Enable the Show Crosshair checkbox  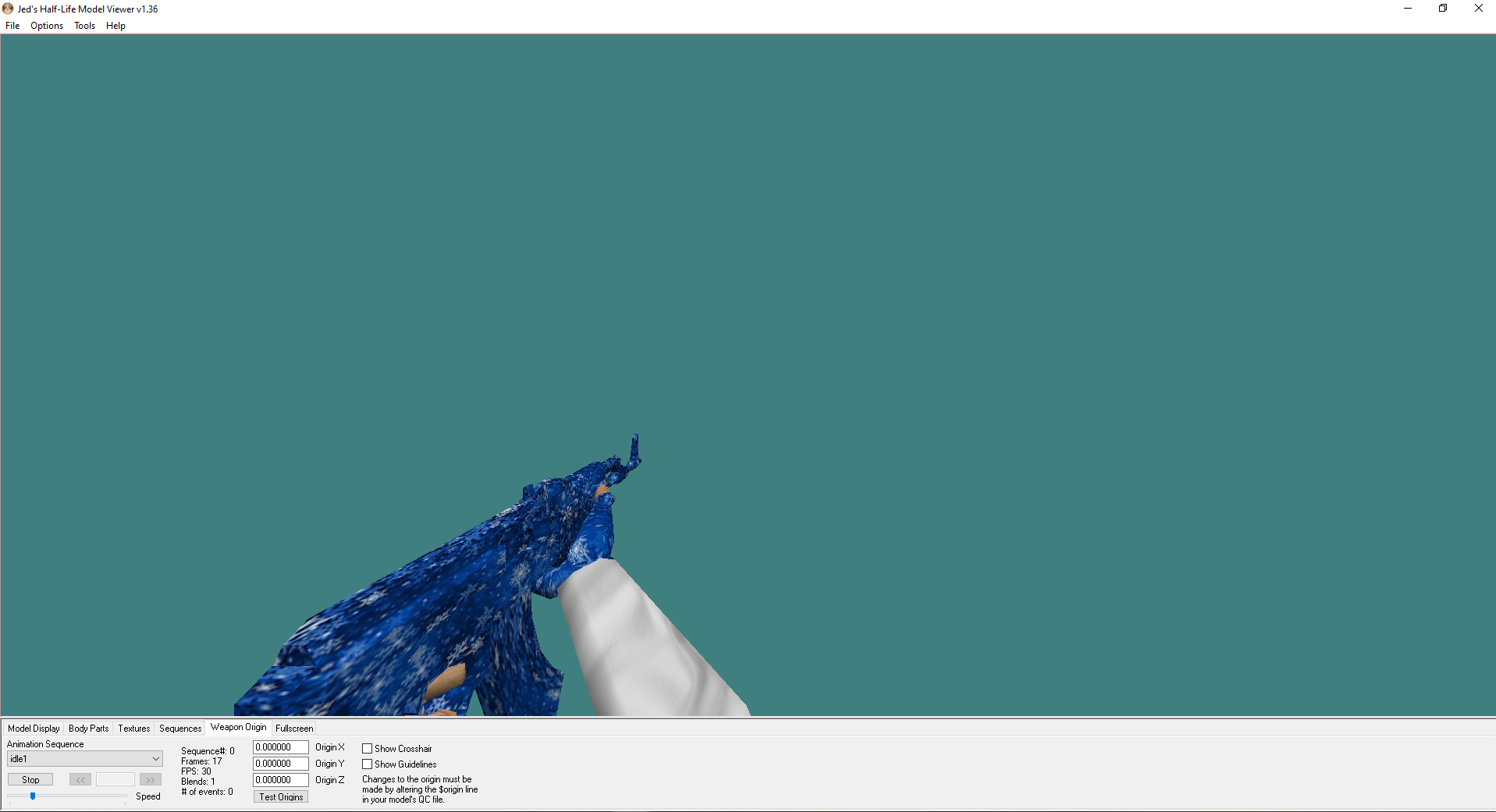click(x=367, y=749)
